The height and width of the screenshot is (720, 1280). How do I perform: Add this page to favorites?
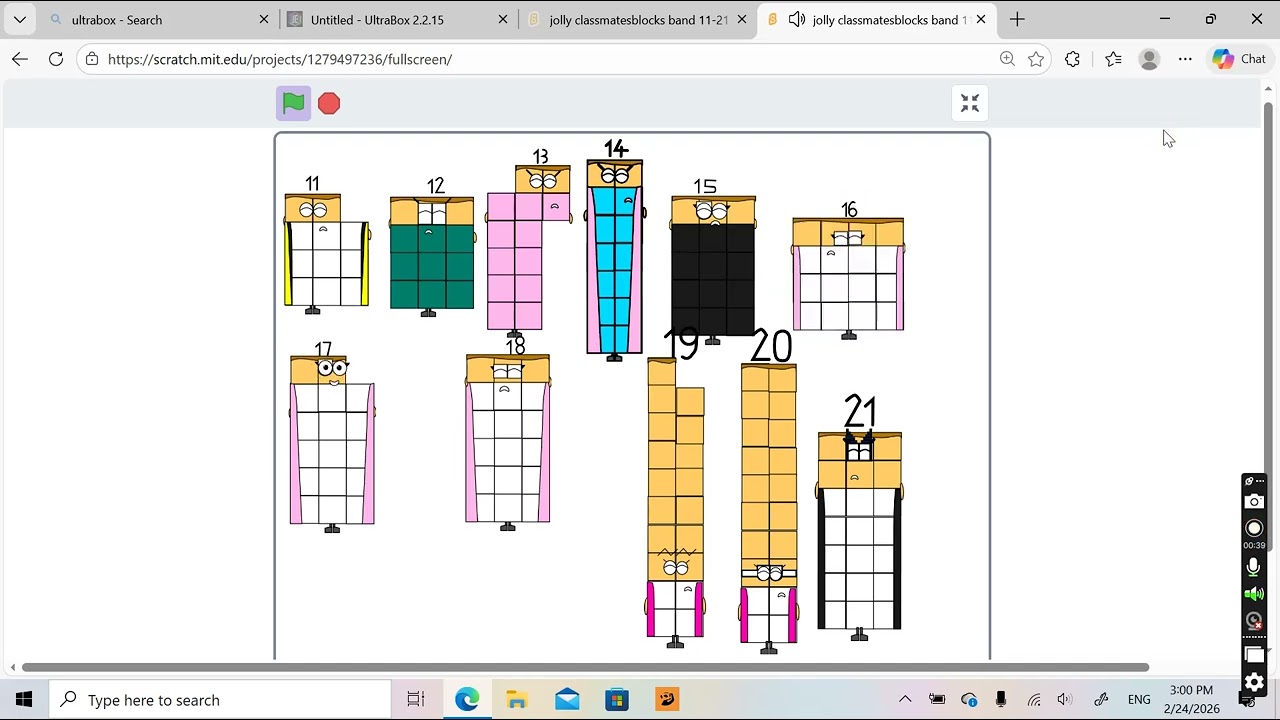tap(1036, 59)
